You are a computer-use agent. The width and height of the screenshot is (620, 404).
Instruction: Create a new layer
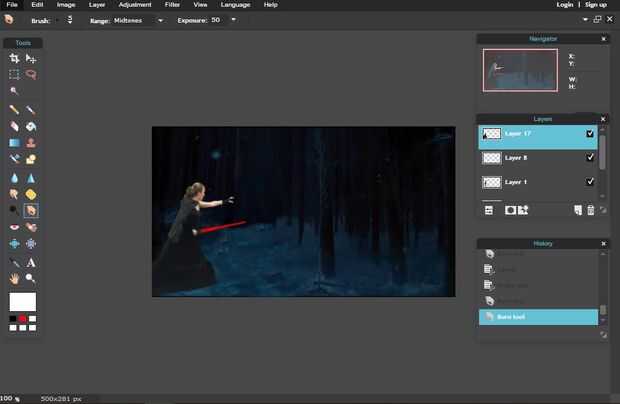pyautogui.click(x=578, y=210)
